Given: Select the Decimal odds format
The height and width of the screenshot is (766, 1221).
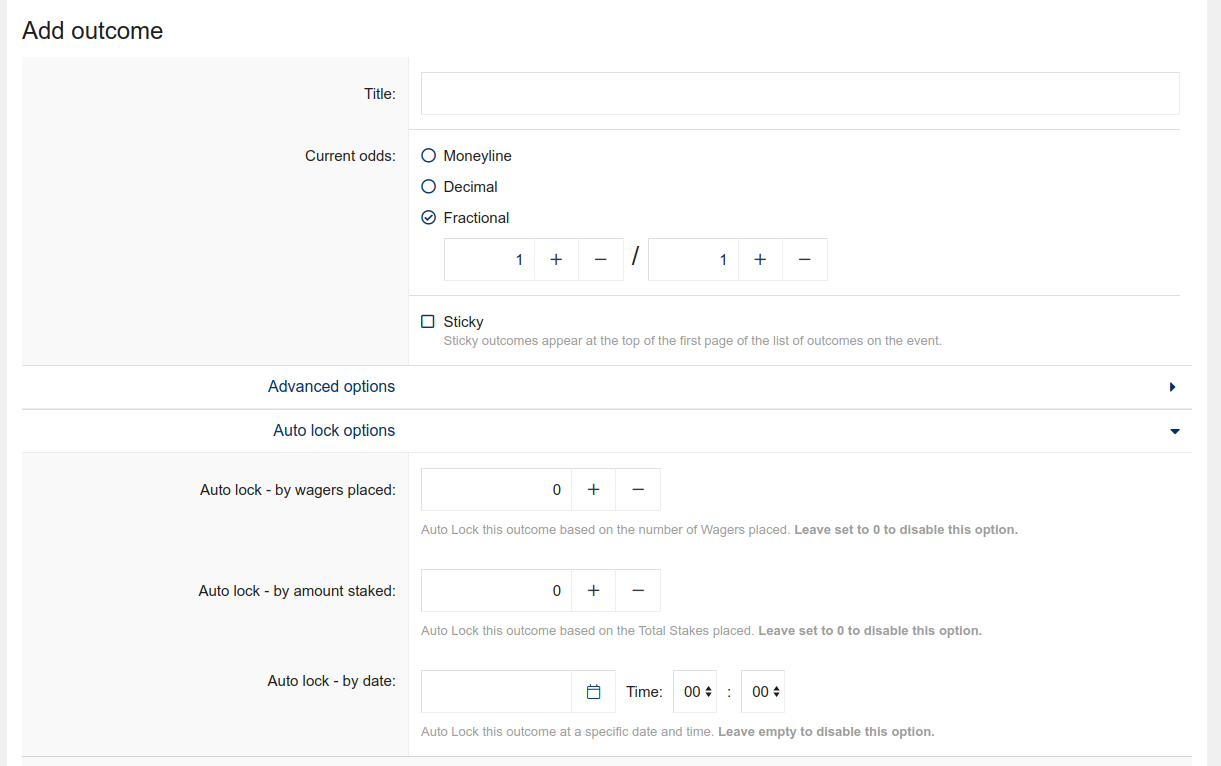Looking at the screenshot, I should point(429,187).
